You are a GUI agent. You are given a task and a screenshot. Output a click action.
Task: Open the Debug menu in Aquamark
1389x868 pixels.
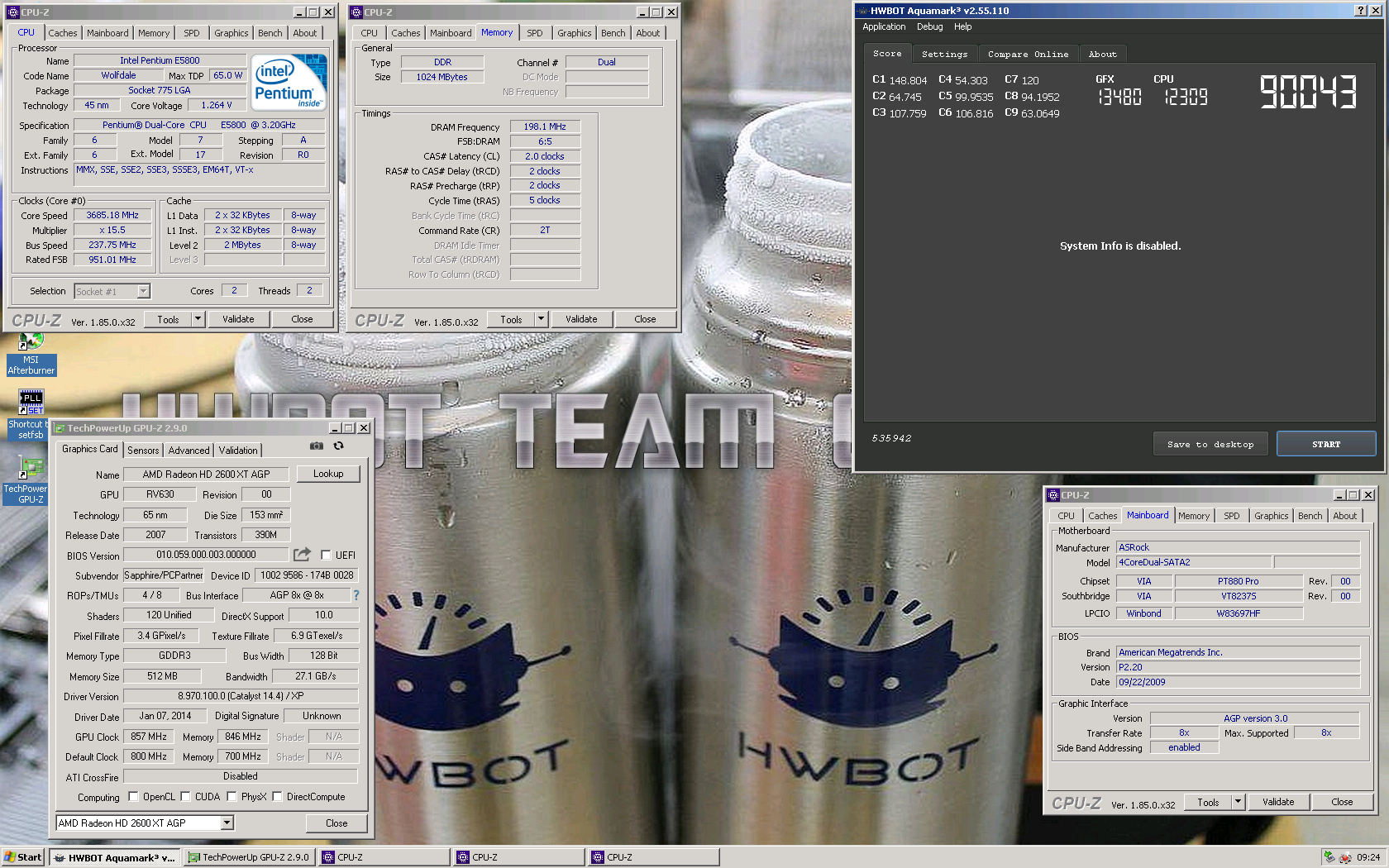(929, 26)
